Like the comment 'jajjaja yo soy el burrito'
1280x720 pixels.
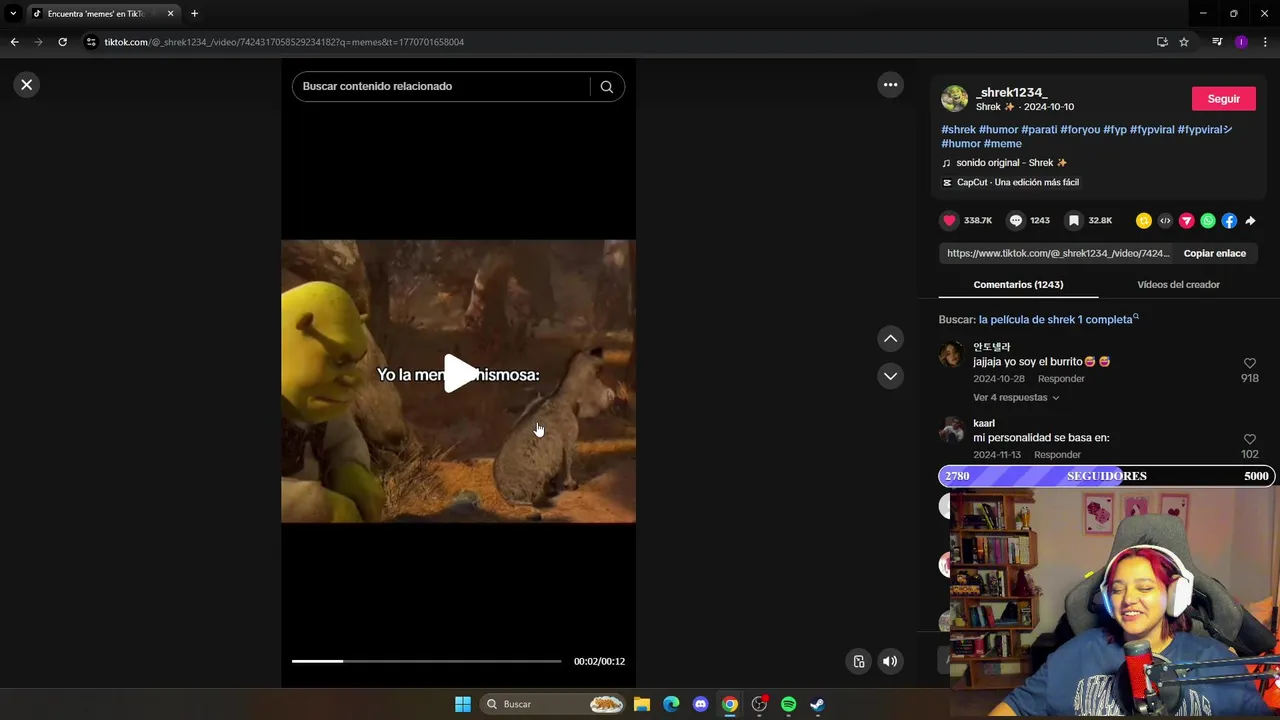click(x=1249, y=364)
